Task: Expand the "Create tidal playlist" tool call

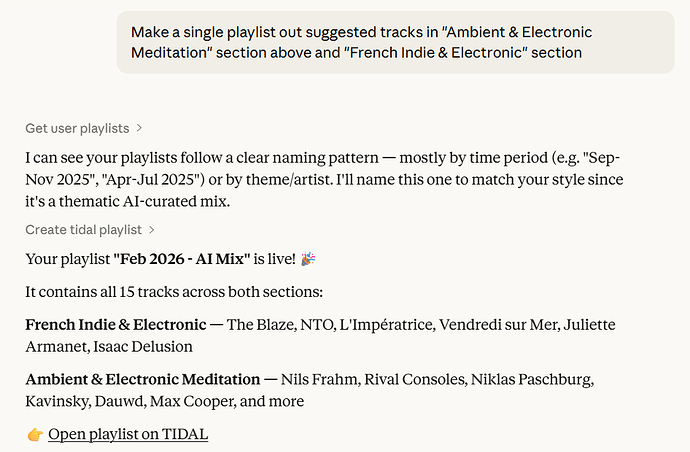Action: coord(84,230)
